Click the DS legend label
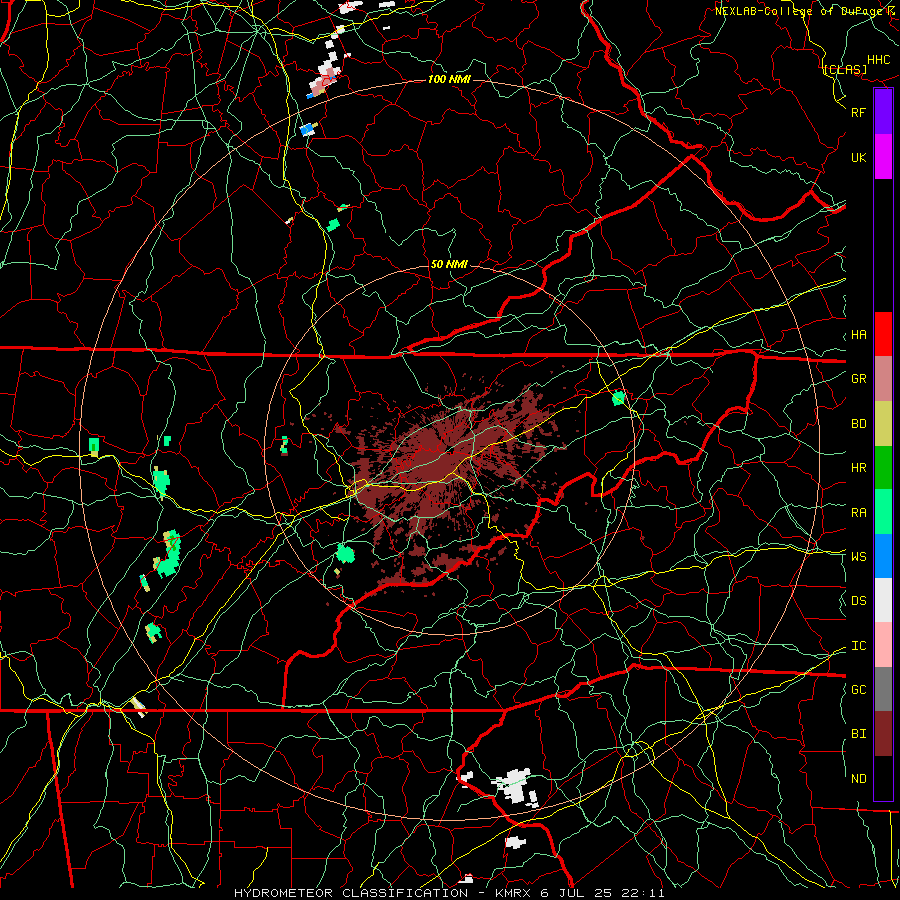Viewport: 900px width, 900px height. coord(859,601)
